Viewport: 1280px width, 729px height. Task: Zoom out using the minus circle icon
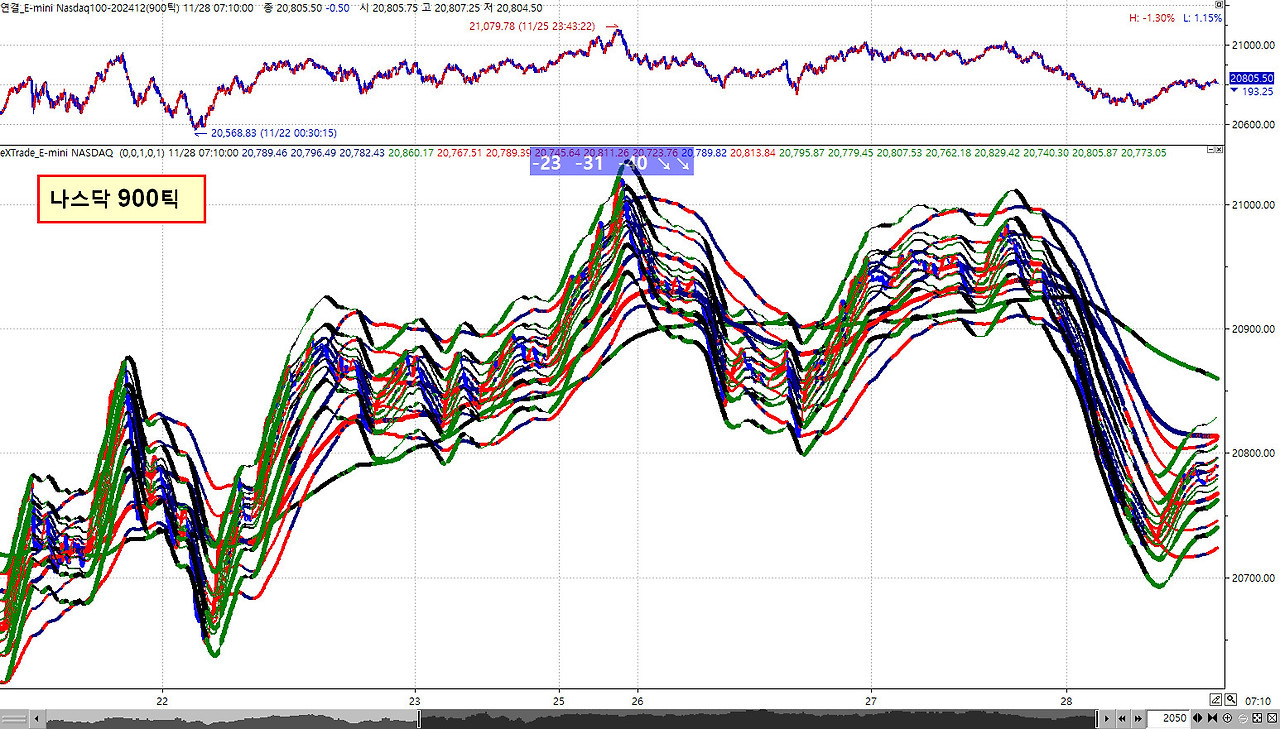tap(1243, 719)
